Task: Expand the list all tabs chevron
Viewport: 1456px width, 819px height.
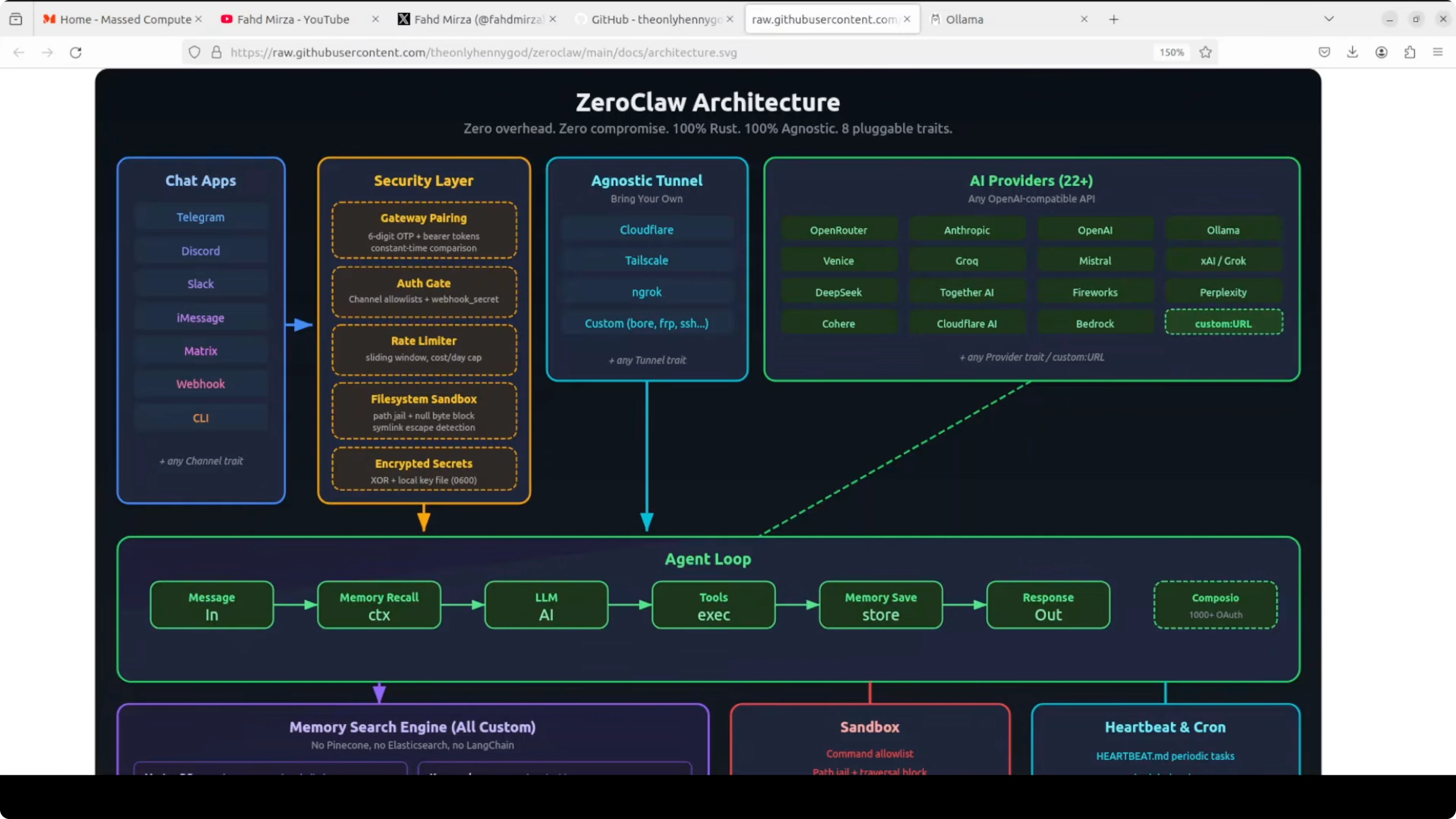Action: pyautogui.click(x=1329, y=19)
